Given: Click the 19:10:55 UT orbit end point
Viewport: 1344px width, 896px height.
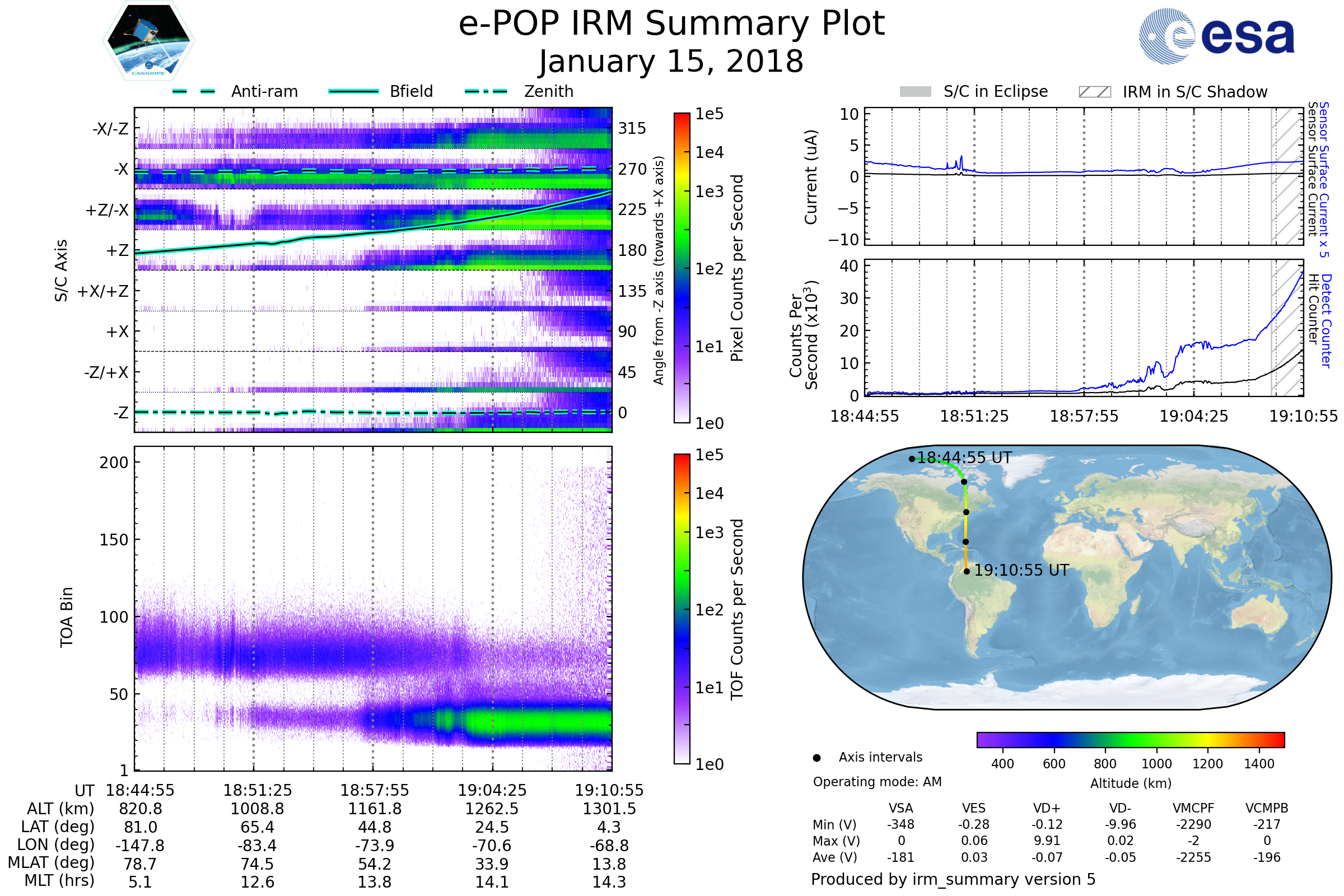Looking at the screenshot, I should pyautogui.click(x=967, y=571).
